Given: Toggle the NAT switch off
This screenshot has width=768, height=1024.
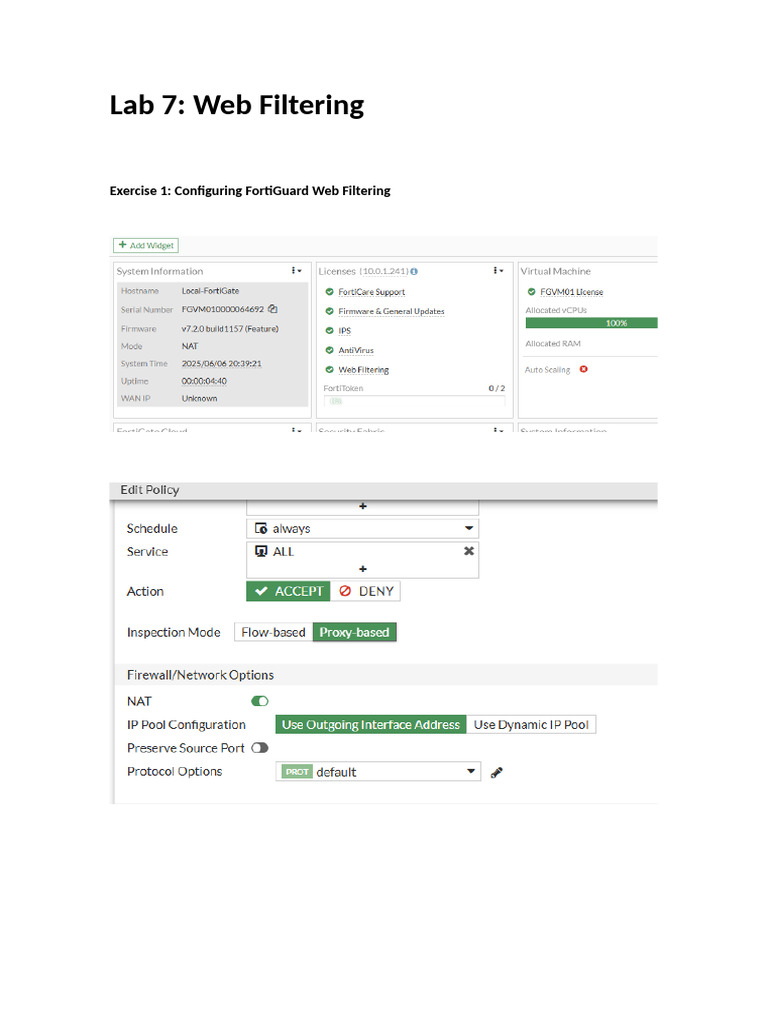Looking at the screenshot, I should 260,702.
